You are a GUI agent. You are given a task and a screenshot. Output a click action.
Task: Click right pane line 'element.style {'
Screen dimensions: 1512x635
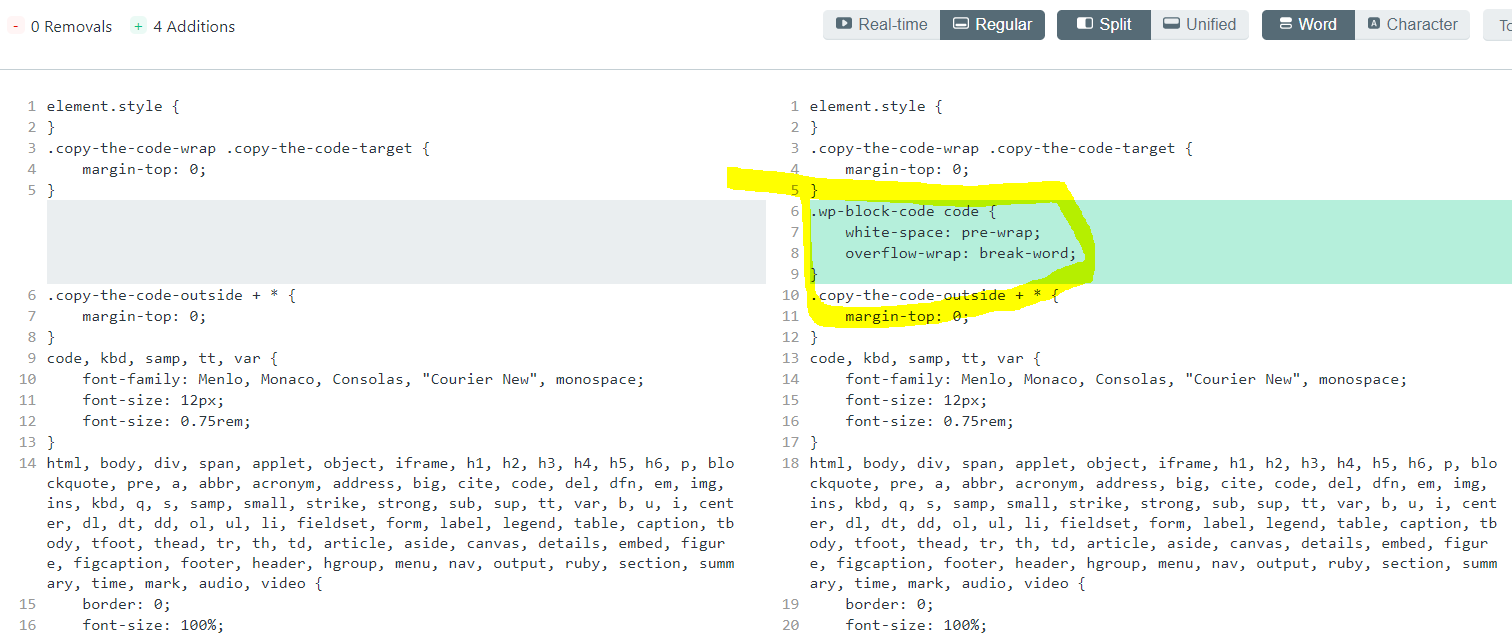(876, 106)
